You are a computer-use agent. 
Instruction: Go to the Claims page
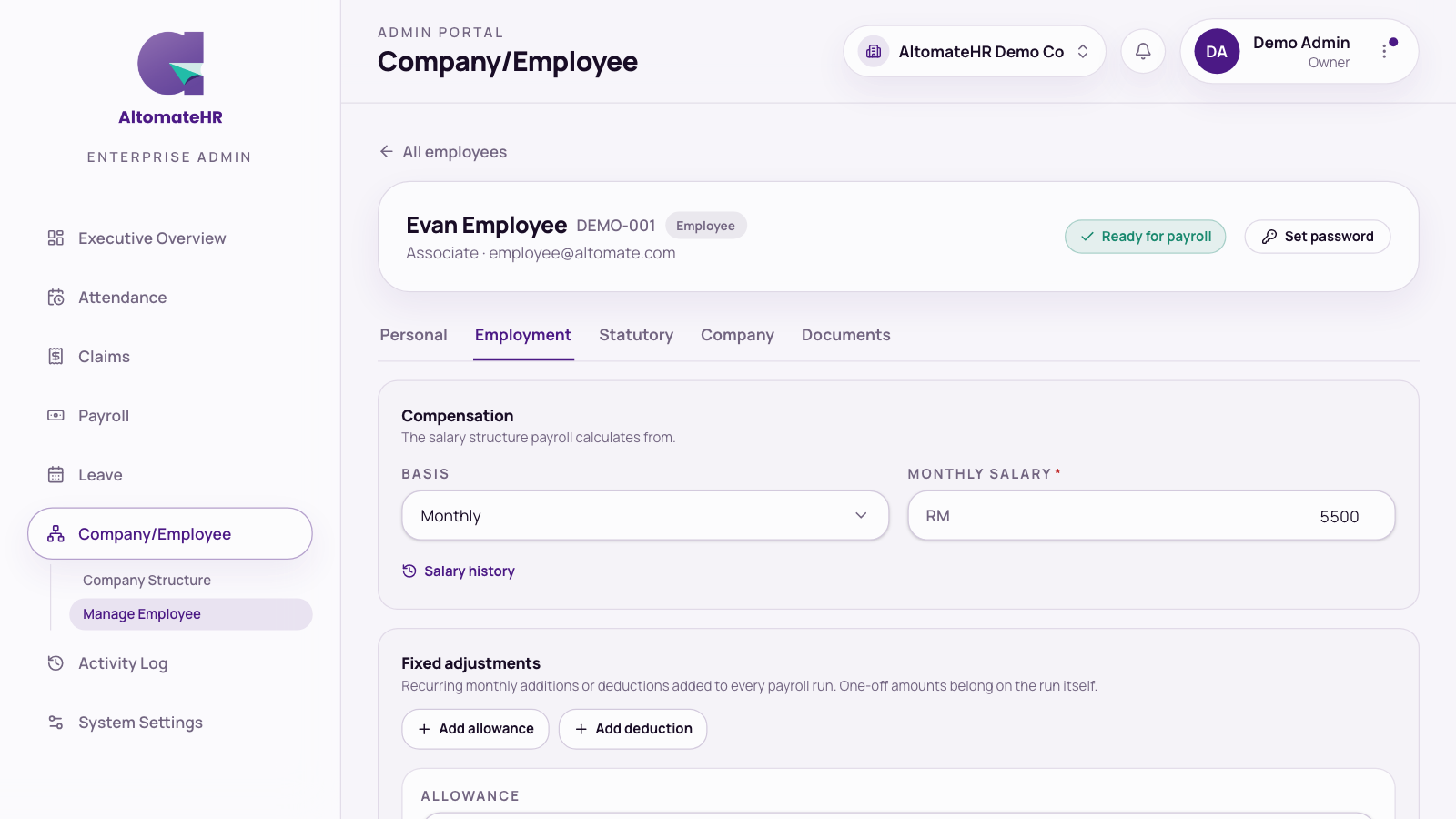click(x=170, y=357)
